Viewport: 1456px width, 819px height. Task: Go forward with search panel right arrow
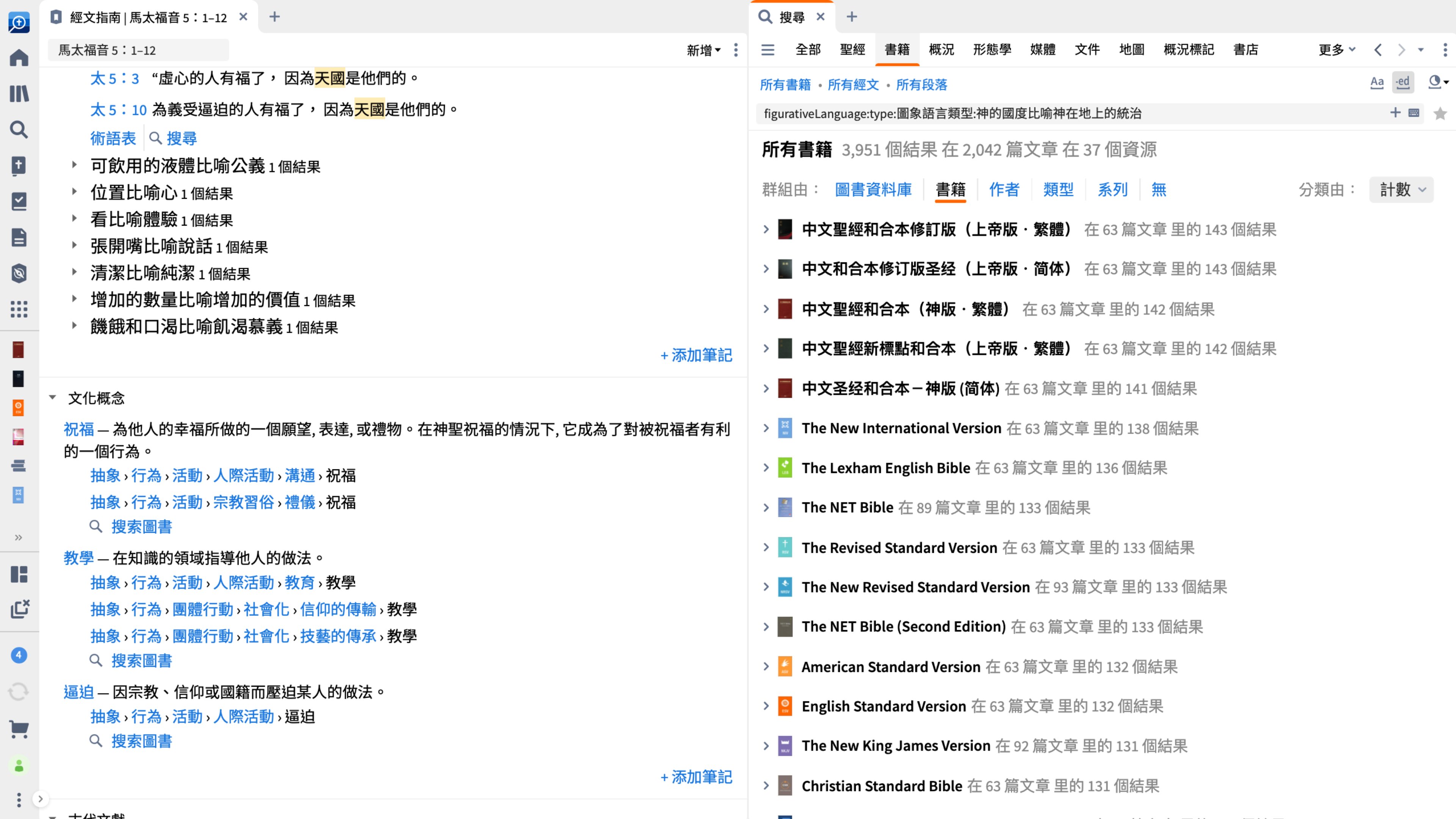pyautogui.click(x=1401, y=50)
